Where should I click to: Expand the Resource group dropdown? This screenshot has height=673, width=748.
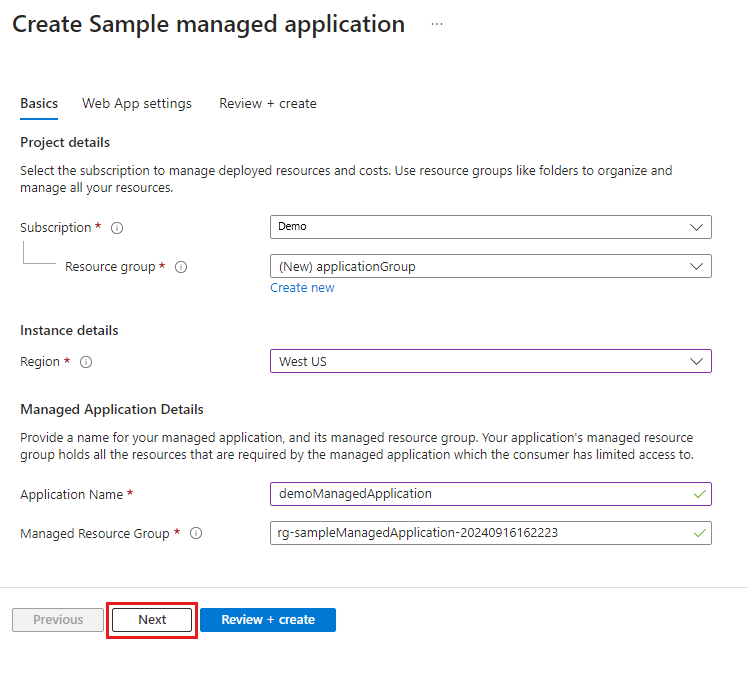[x=490, y=266]
